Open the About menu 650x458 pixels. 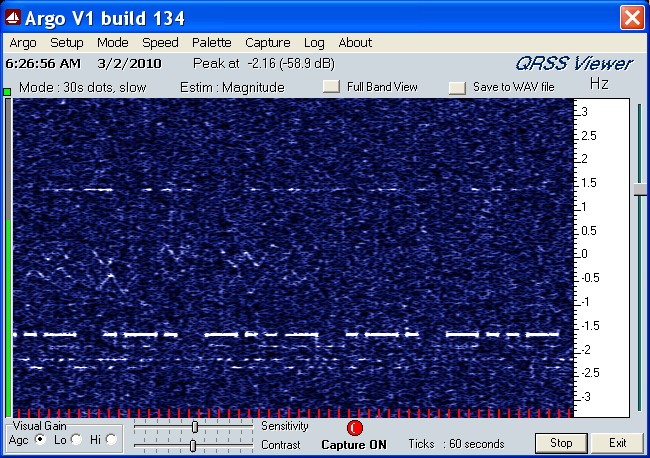point(355,43)
